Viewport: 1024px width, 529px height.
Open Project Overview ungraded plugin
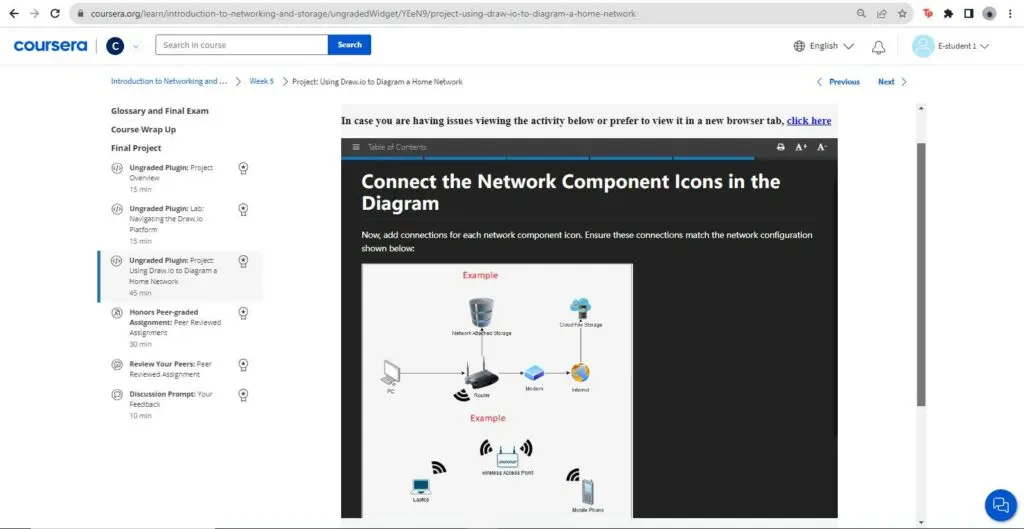(x=180, y=178)
